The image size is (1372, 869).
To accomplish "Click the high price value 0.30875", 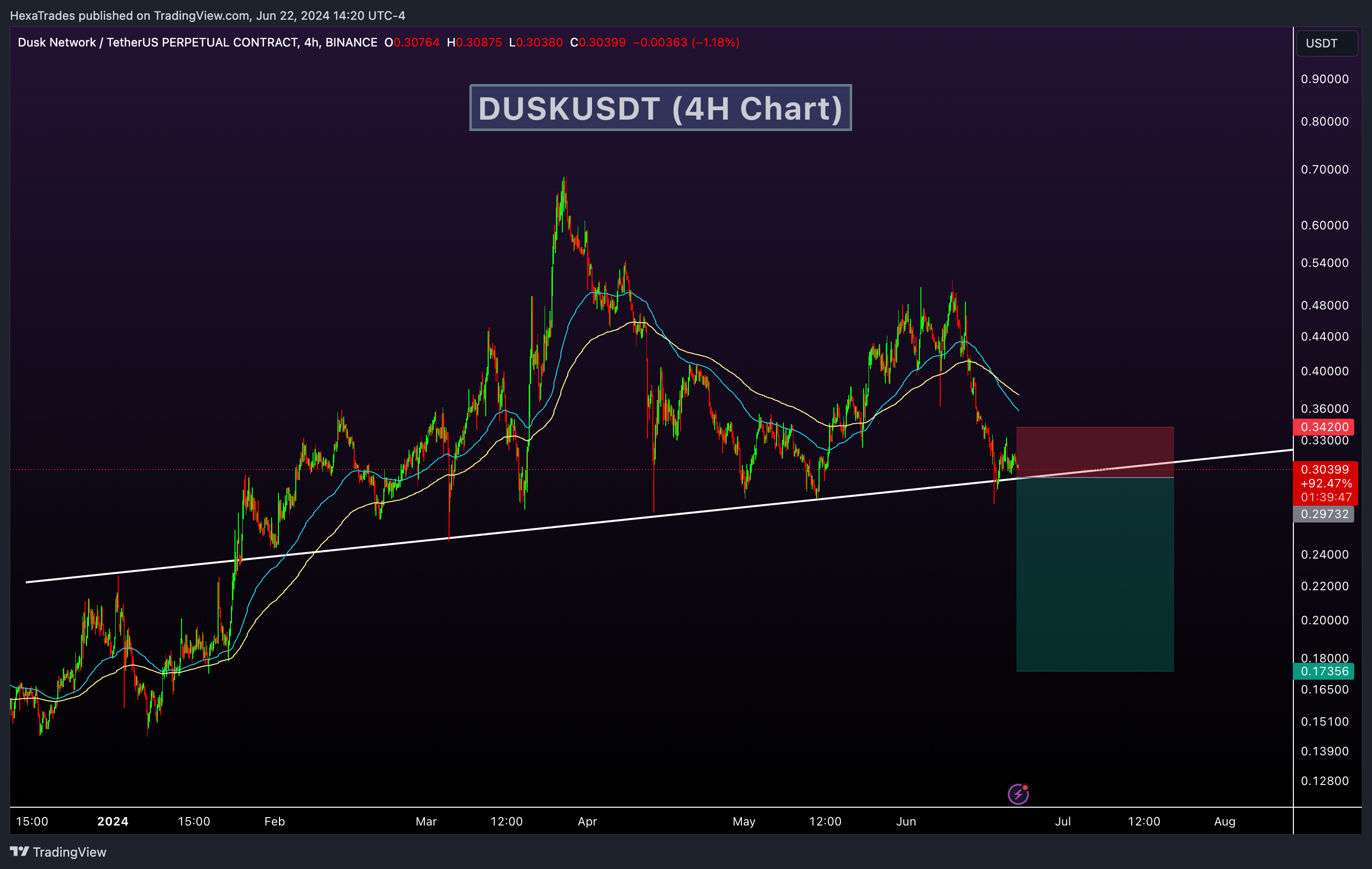I will click(479, 42).
